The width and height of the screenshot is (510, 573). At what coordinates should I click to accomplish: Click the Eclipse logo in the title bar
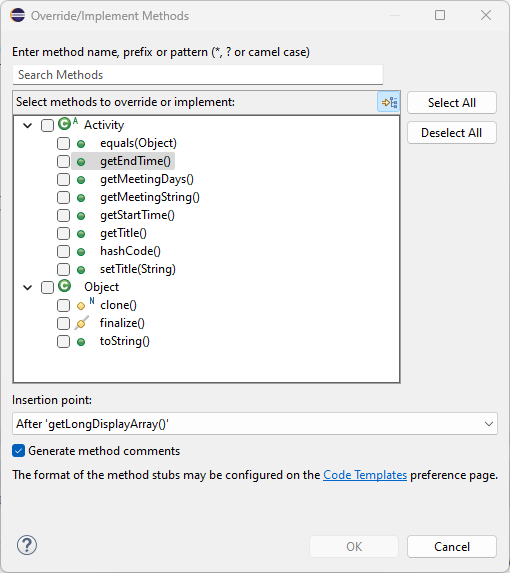click(x=18, y=15)
